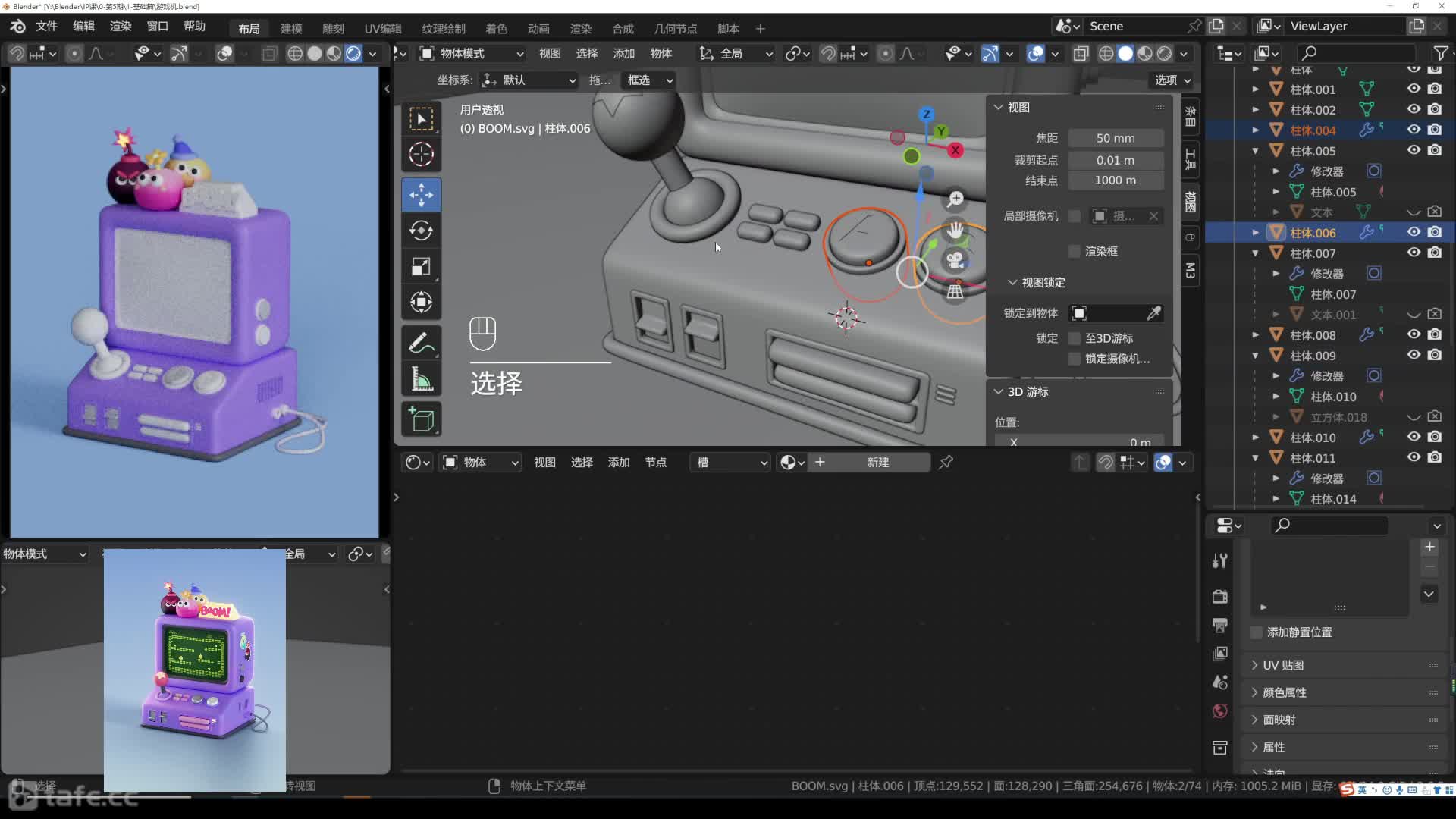Click the 结束点 1000 m field
This screenshot has width=1456, height=819.
(x=1116, y=180)
